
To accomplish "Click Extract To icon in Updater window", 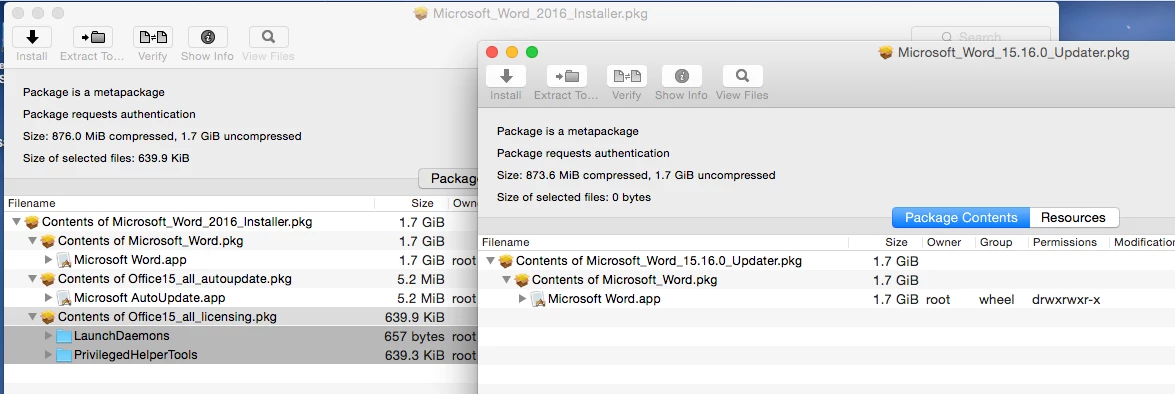I will coord(567,76).
